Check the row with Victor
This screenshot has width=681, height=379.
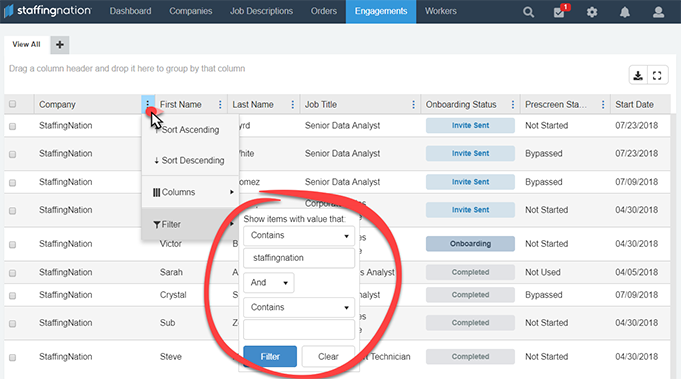13,245
